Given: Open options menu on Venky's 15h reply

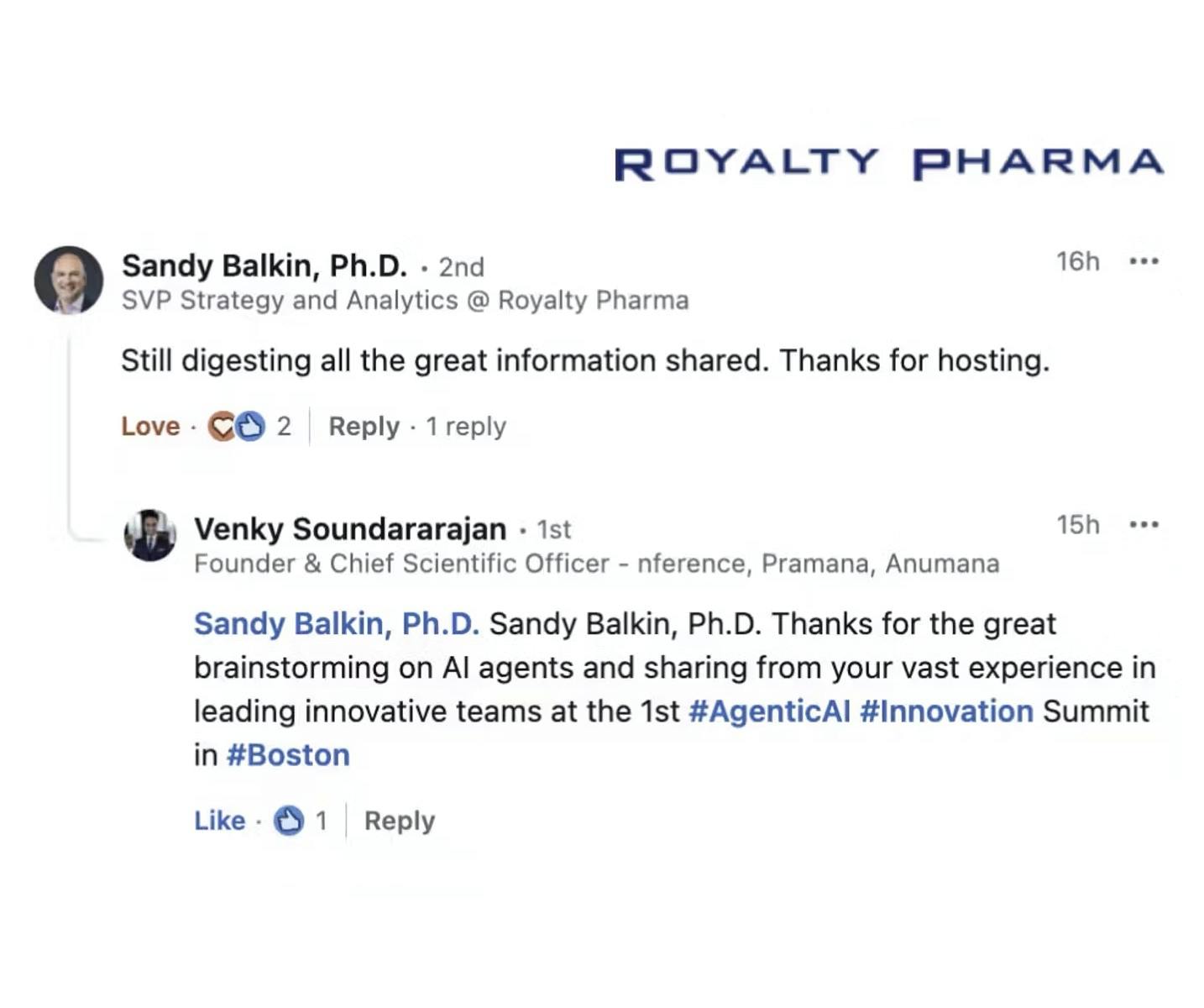Looking at the screenshot, I should (1144, 525).
